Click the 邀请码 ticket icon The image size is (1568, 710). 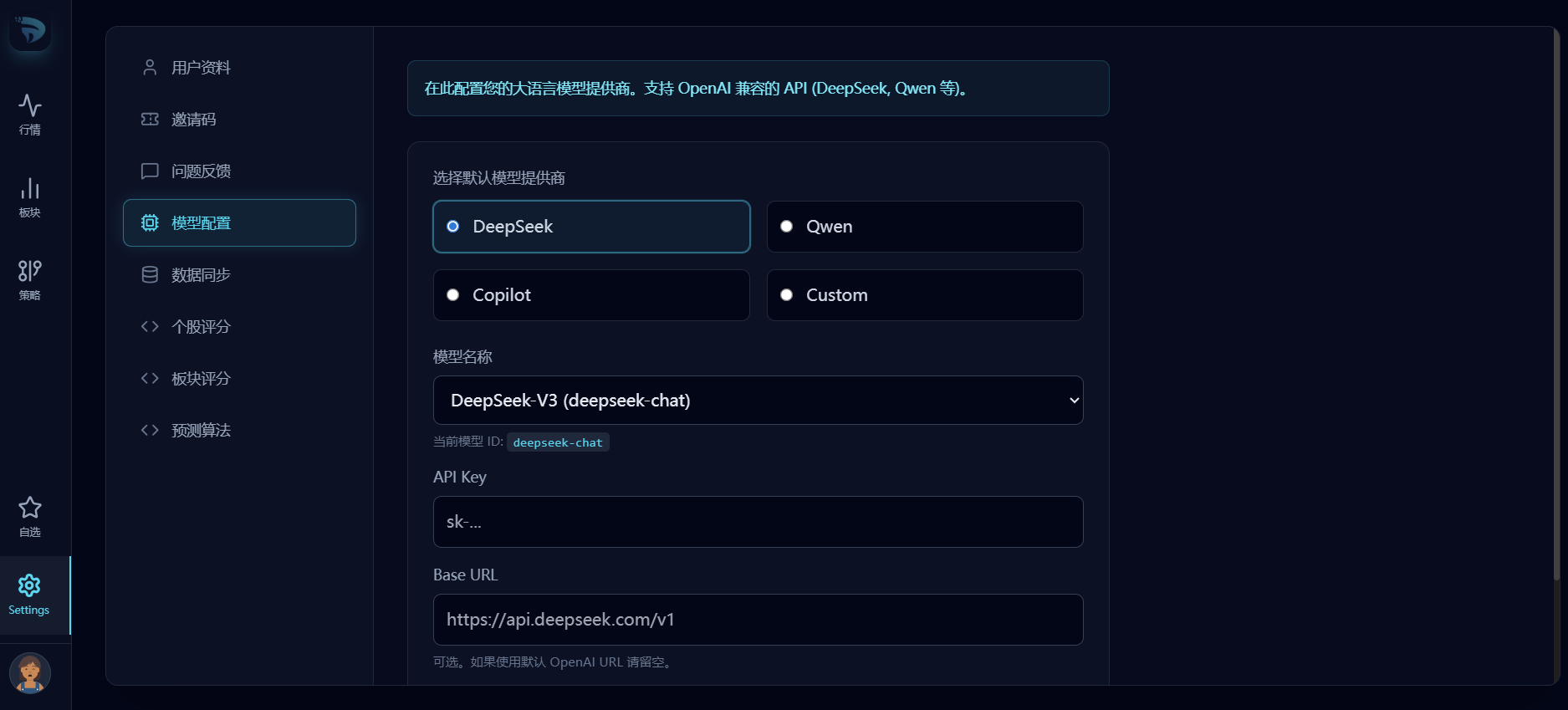[x=150, y=120]
